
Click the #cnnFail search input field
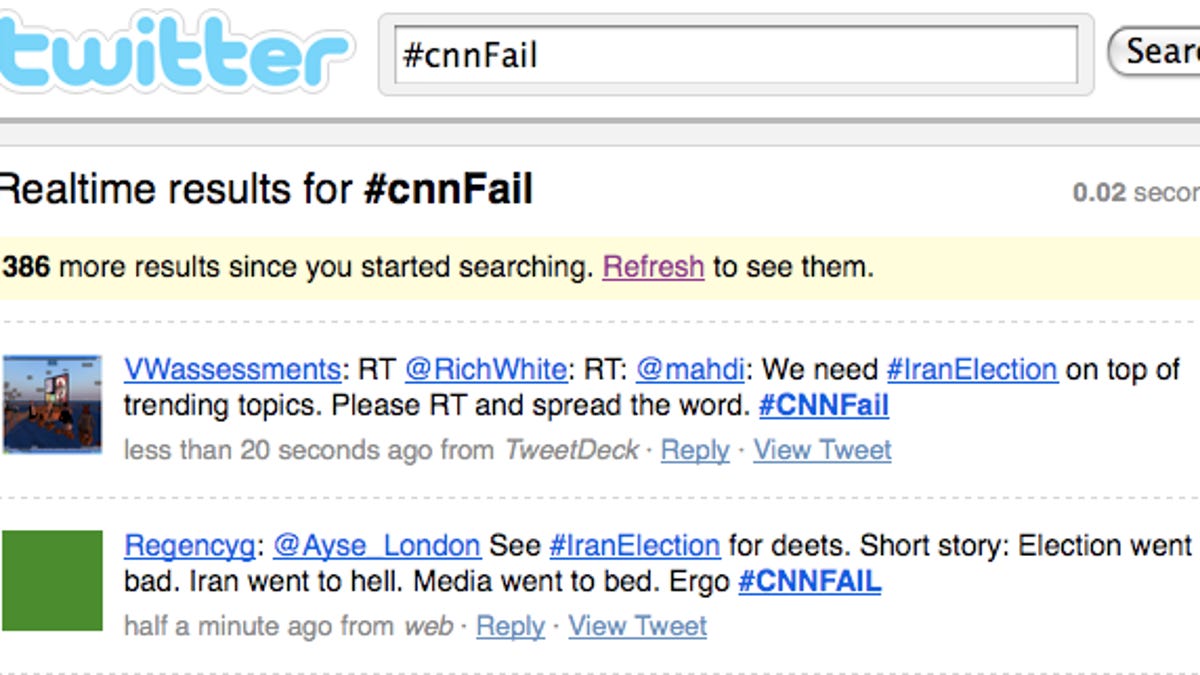735,54
